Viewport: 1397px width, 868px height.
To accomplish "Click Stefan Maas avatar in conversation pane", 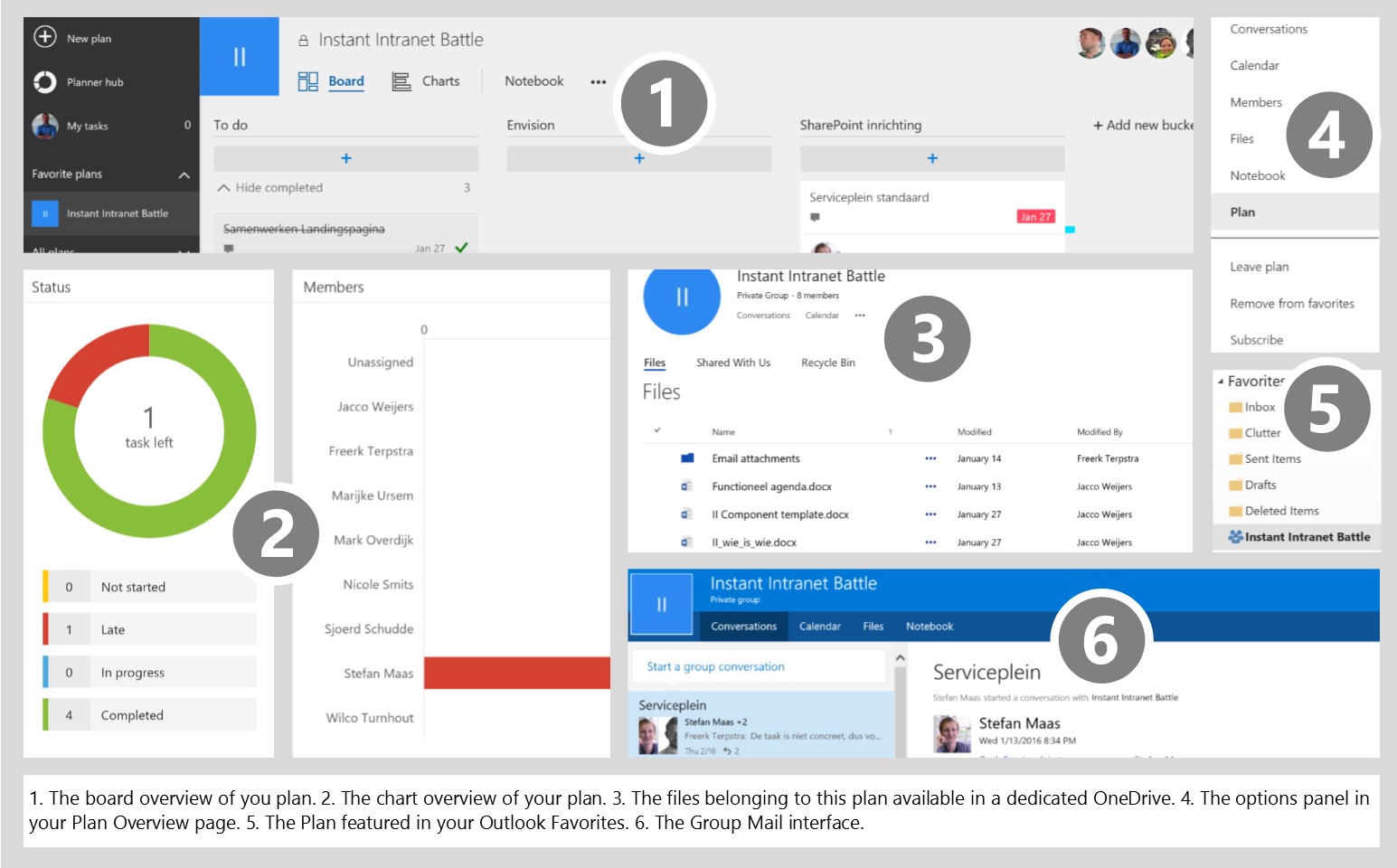I will [x=952, y=733].
